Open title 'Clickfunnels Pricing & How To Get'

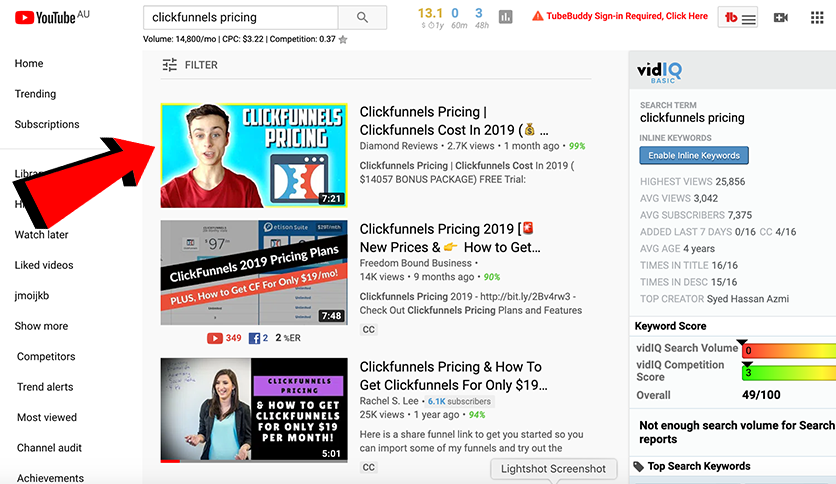(x=453, y=376)
